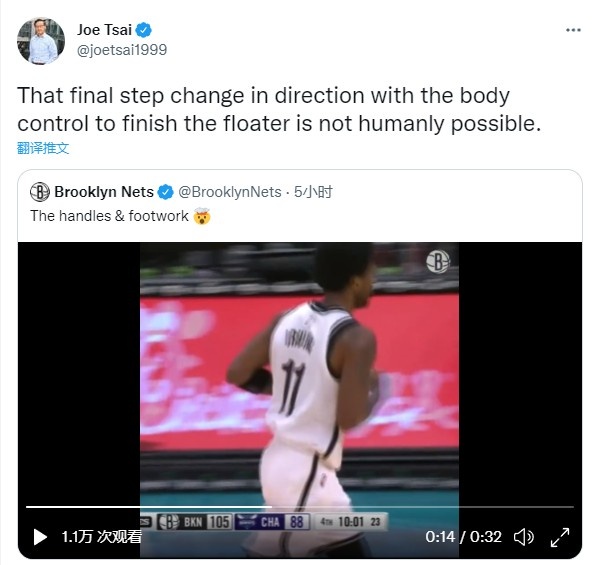Seek on the video progress bar
This screenshot has height=565, width=597.
pyautogui.click(x=300, y=507)
